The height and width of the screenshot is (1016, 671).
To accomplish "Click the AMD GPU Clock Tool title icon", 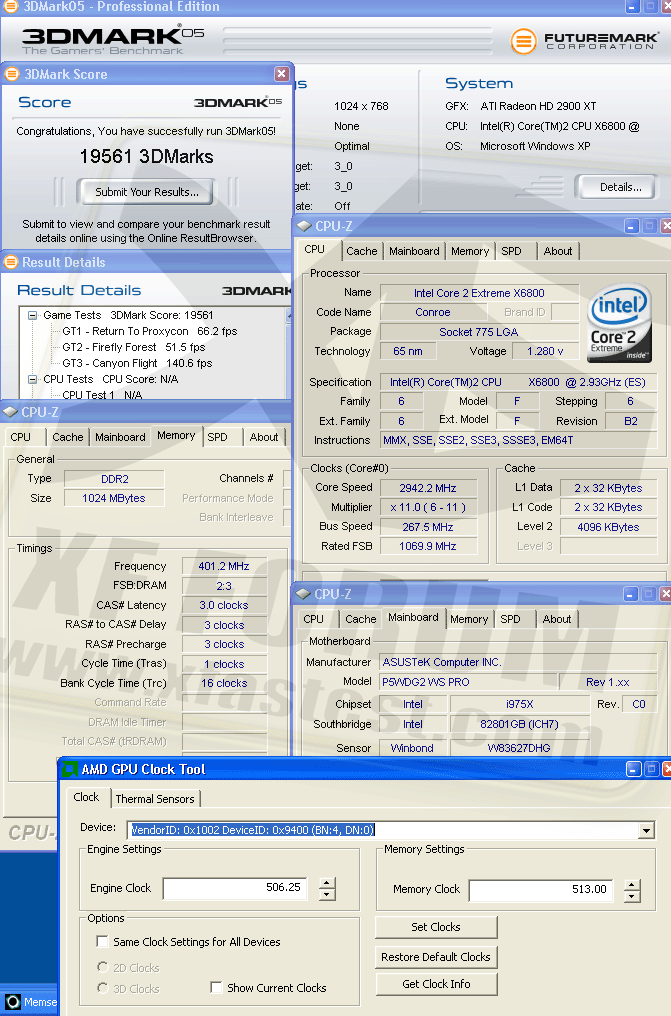I will click(x=69, y=769).
